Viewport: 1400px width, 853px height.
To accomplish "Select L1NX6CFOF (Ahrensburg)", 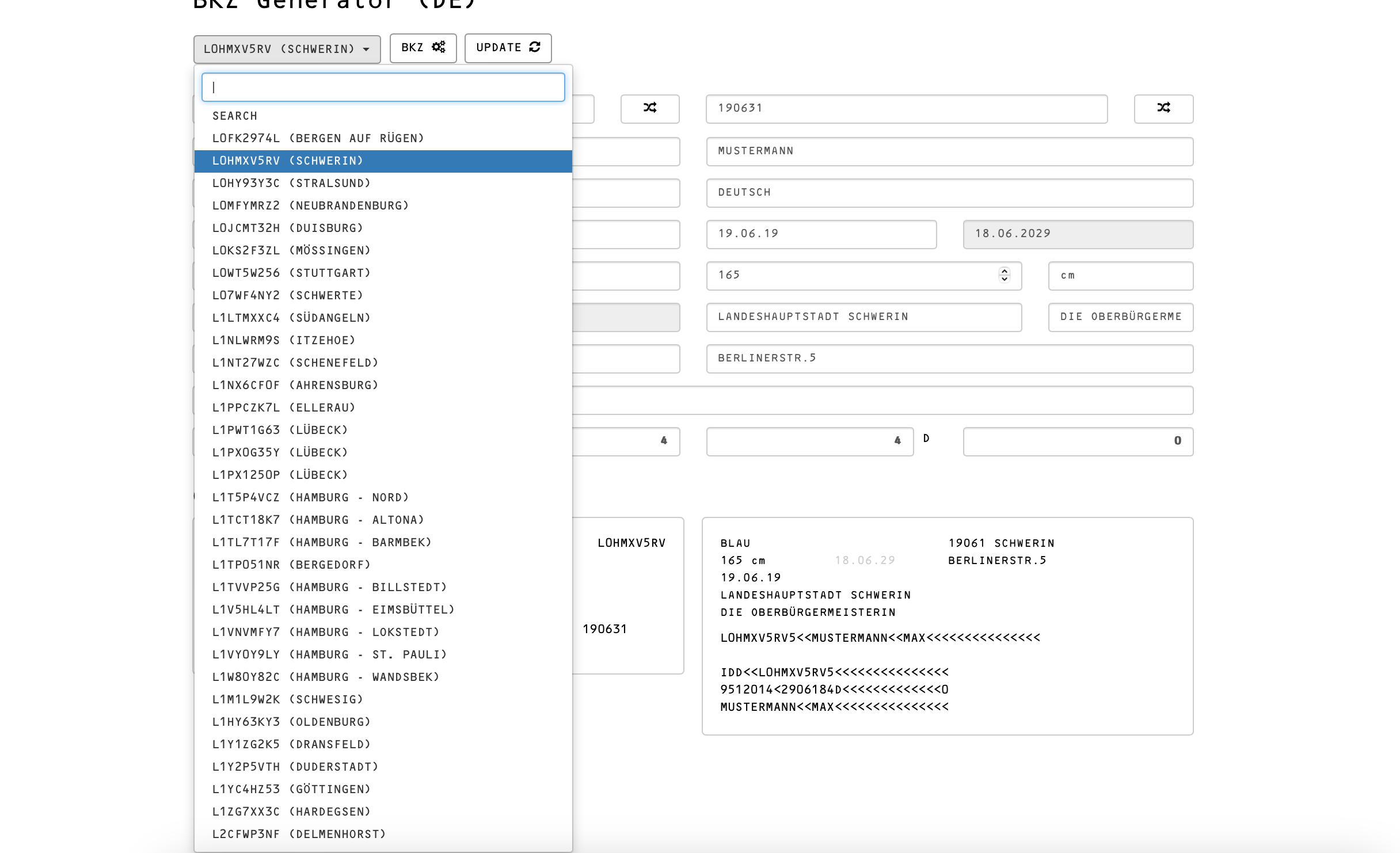I will click(x=383, y=385).
